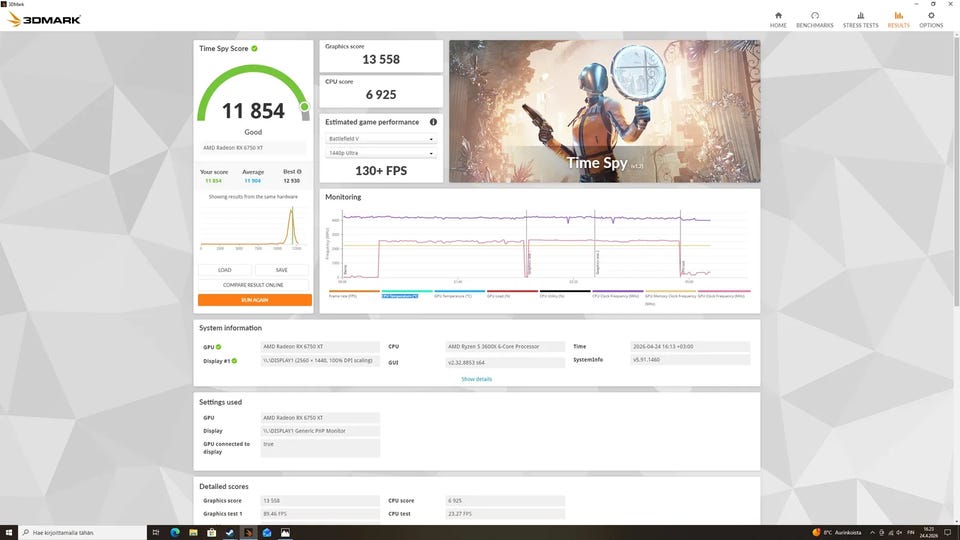The height and width of the screenshot is (540, 960).
Task: Click the green validation check beside Time Spy Score
Action: (254, 48)
